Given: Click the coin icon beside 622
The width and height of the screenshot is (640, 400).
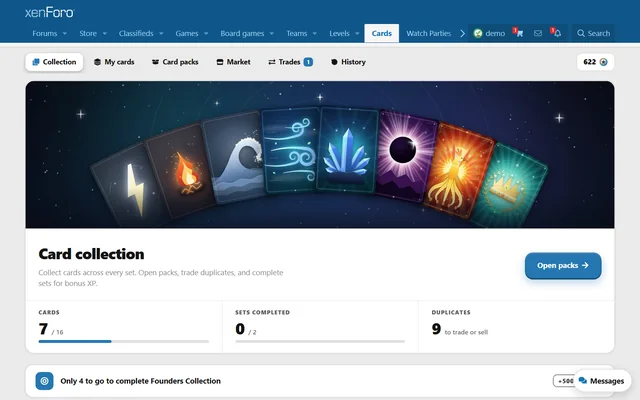Looking at the screenshot, I should [604, 62].
